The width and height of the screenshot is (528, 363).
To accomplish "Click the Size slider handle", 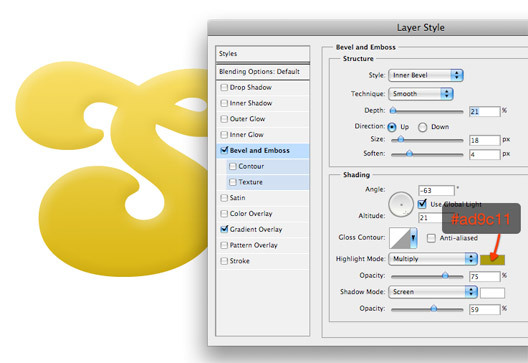I will pyautogui.click(x=401, y=139).
